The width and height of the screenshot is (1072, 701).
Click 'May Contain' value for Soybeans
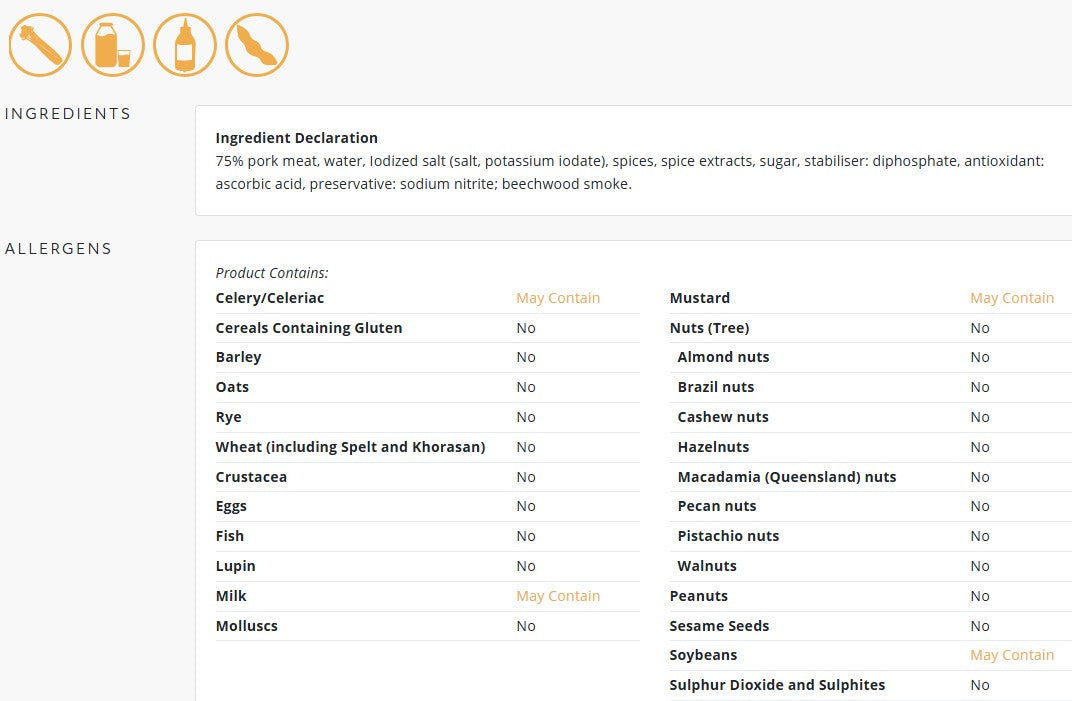[x=1012, y=655]
